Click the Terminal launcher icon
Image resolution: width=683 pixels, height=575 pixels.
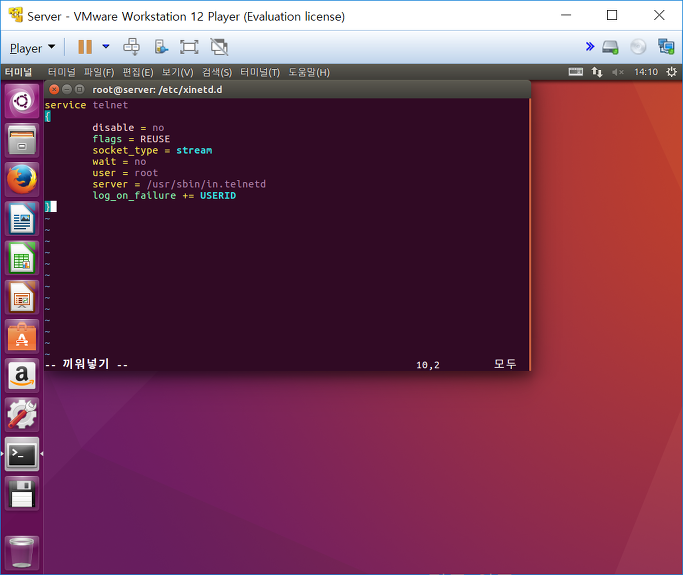pyautogui.click(x=22, y=454)
